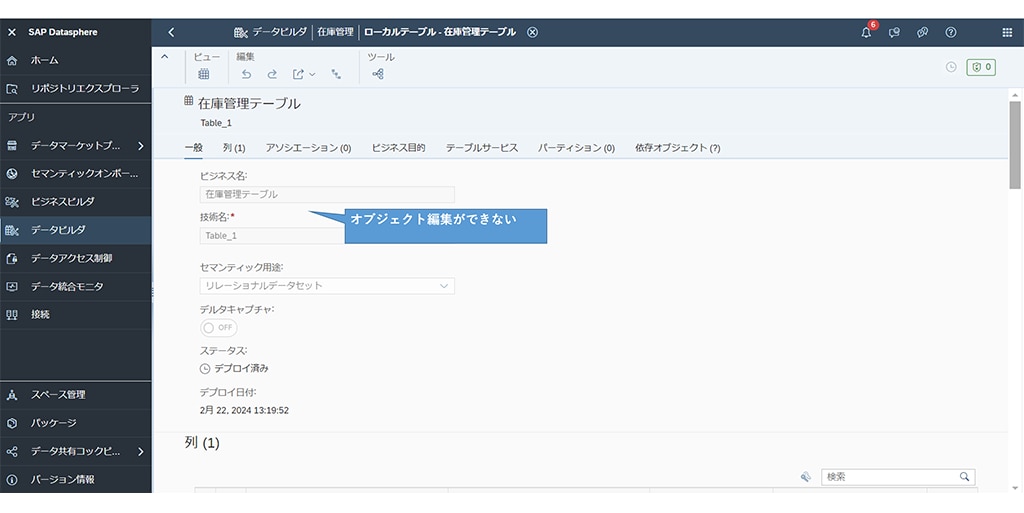1024x513 pixels.
Task: Collapse the toolbar with the chevron-up arrow
Action: [x=165, y=57]
